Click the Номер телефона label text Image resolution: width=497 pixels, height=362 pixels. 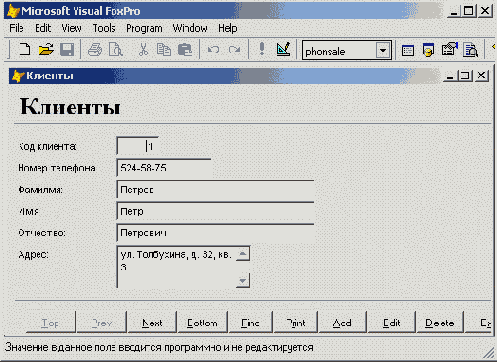coord(57,168)
